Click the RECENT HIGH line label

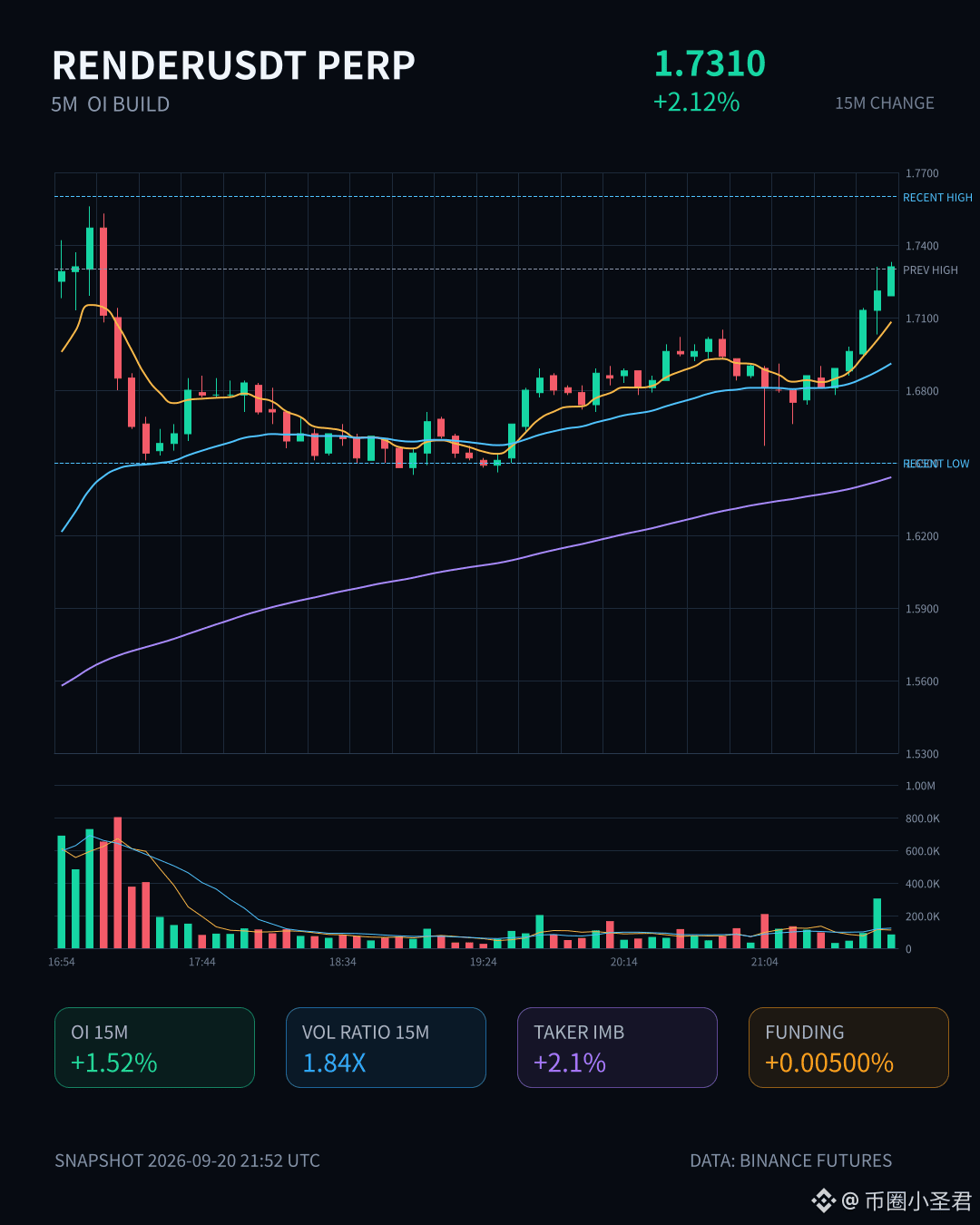(937, 197)
